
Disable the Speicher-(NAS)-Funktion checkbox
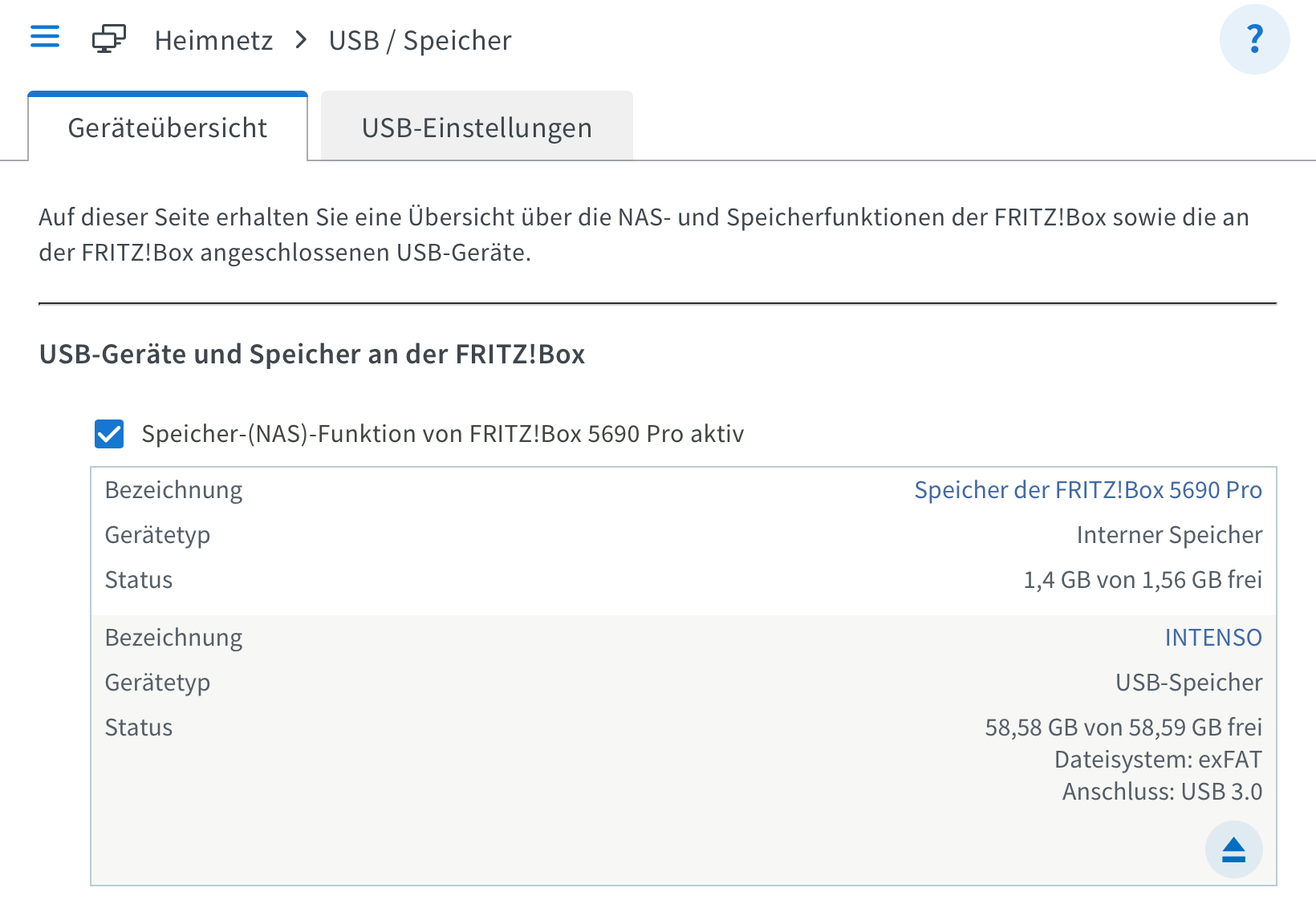pos(109,434)
